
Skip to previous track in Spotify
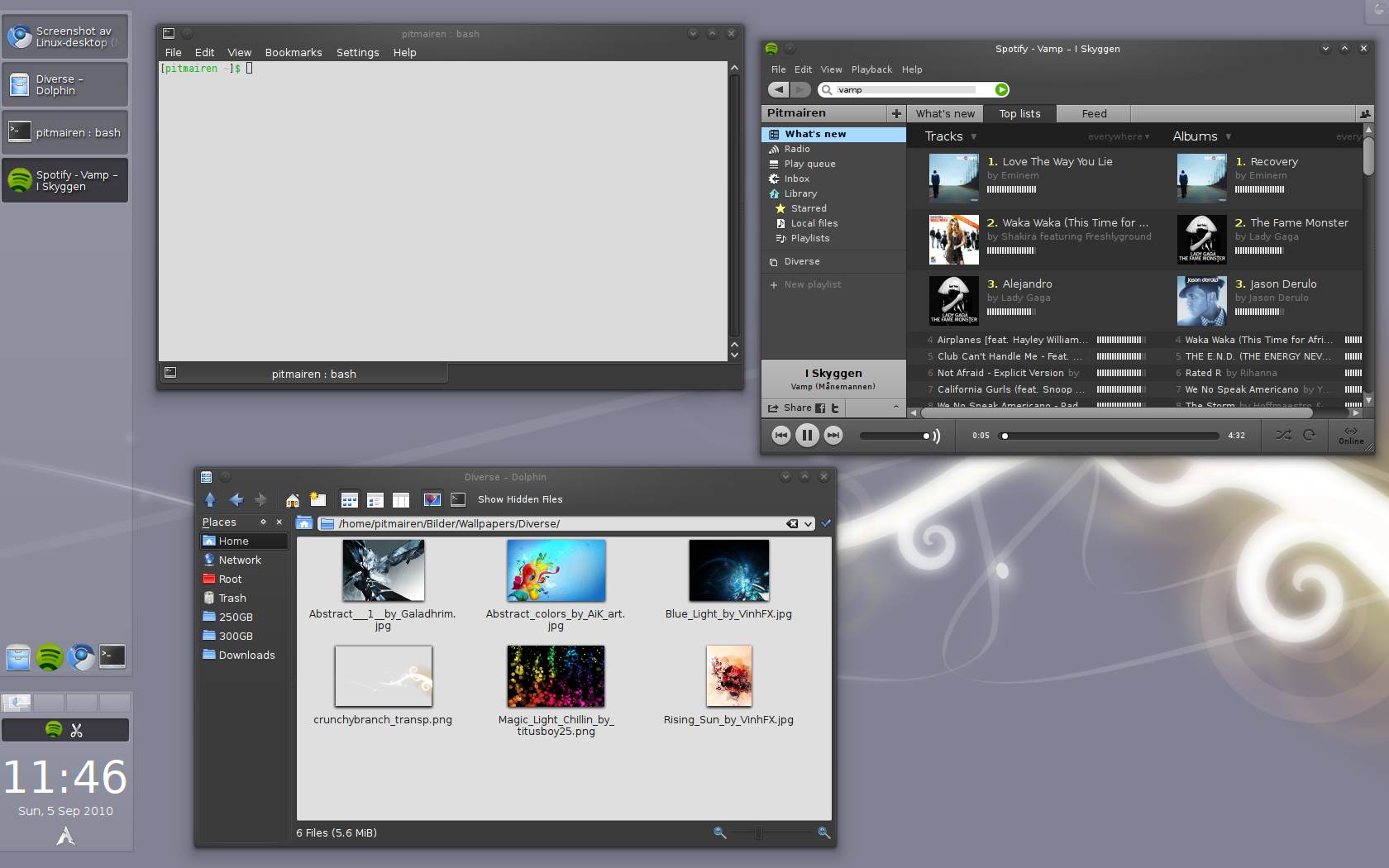(x=780, y=435)
